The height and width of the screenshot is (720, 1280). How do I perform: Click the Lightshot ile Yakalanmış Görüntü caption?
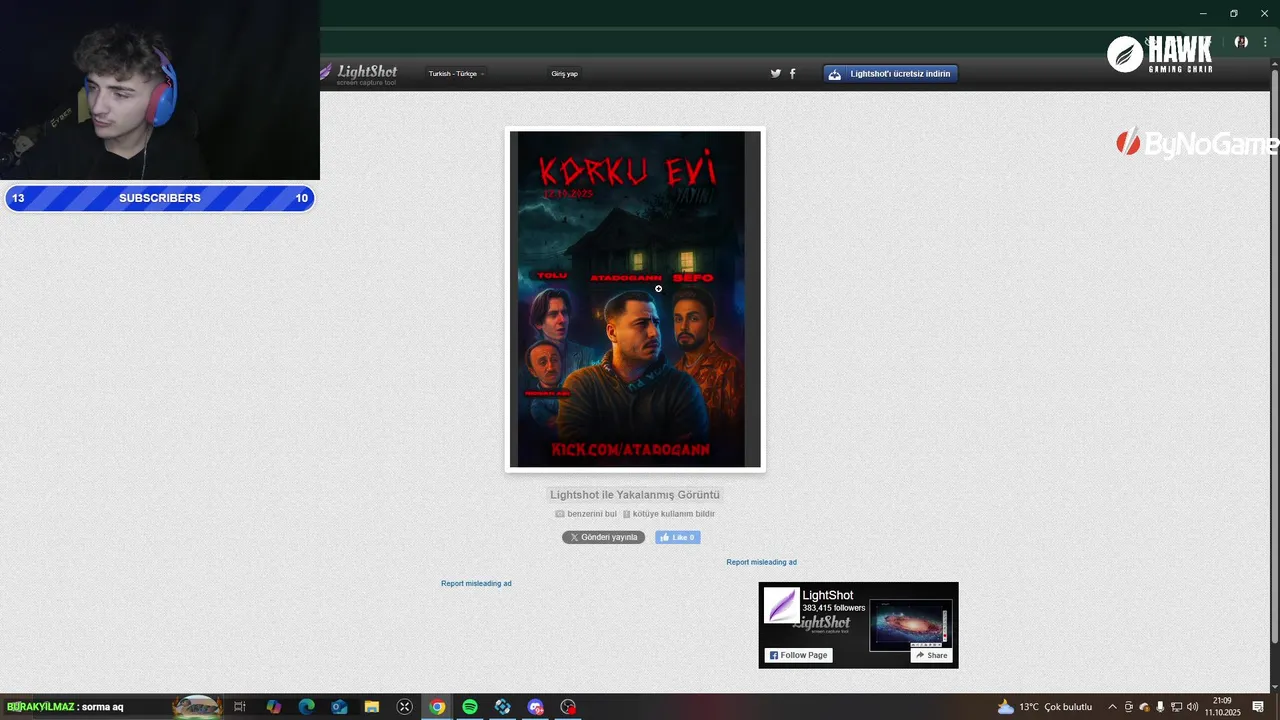click(635, 495)
